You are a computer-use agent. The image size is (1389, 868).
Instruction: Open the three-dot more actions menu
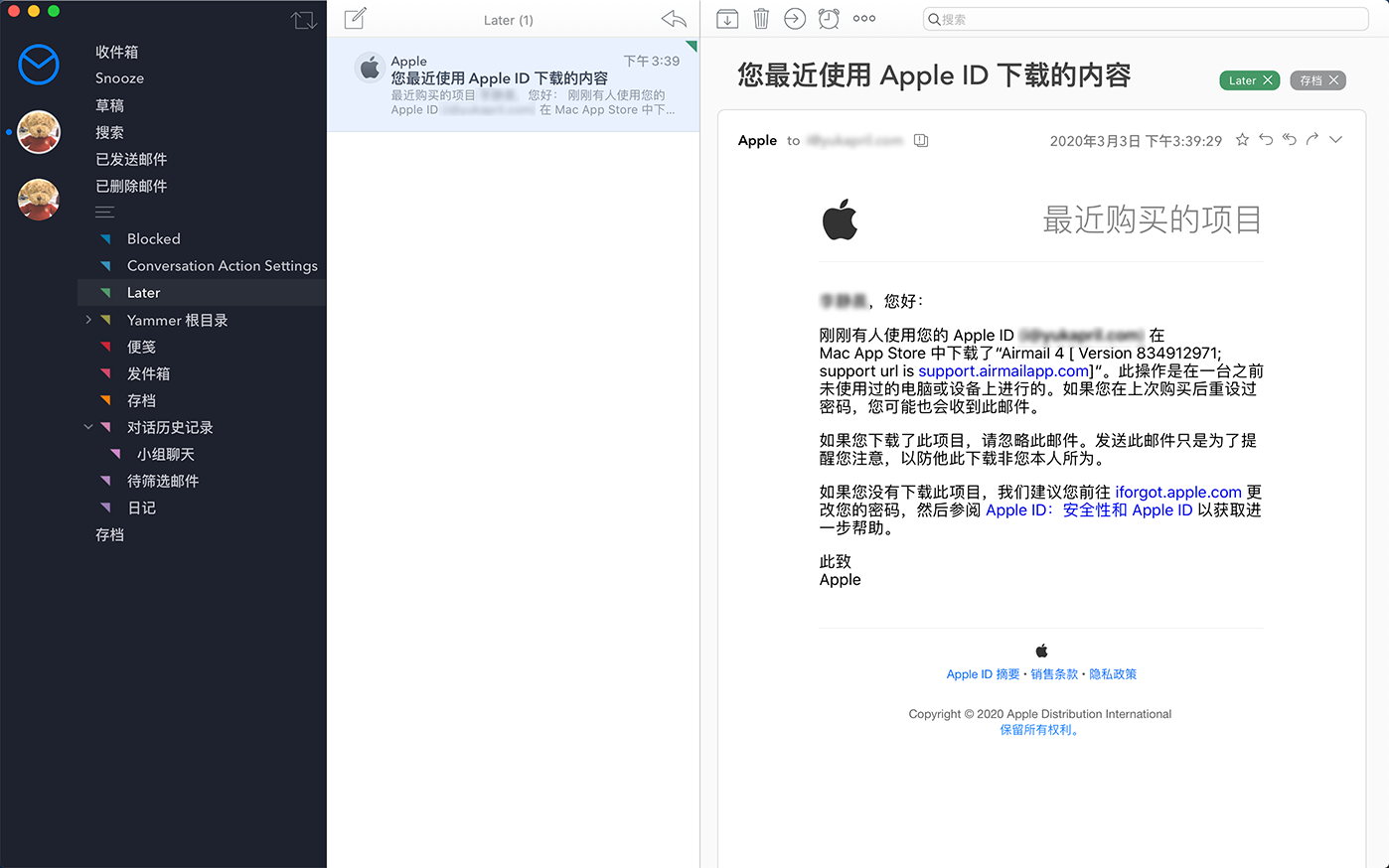pyautogui.click(x=864, y=19)
